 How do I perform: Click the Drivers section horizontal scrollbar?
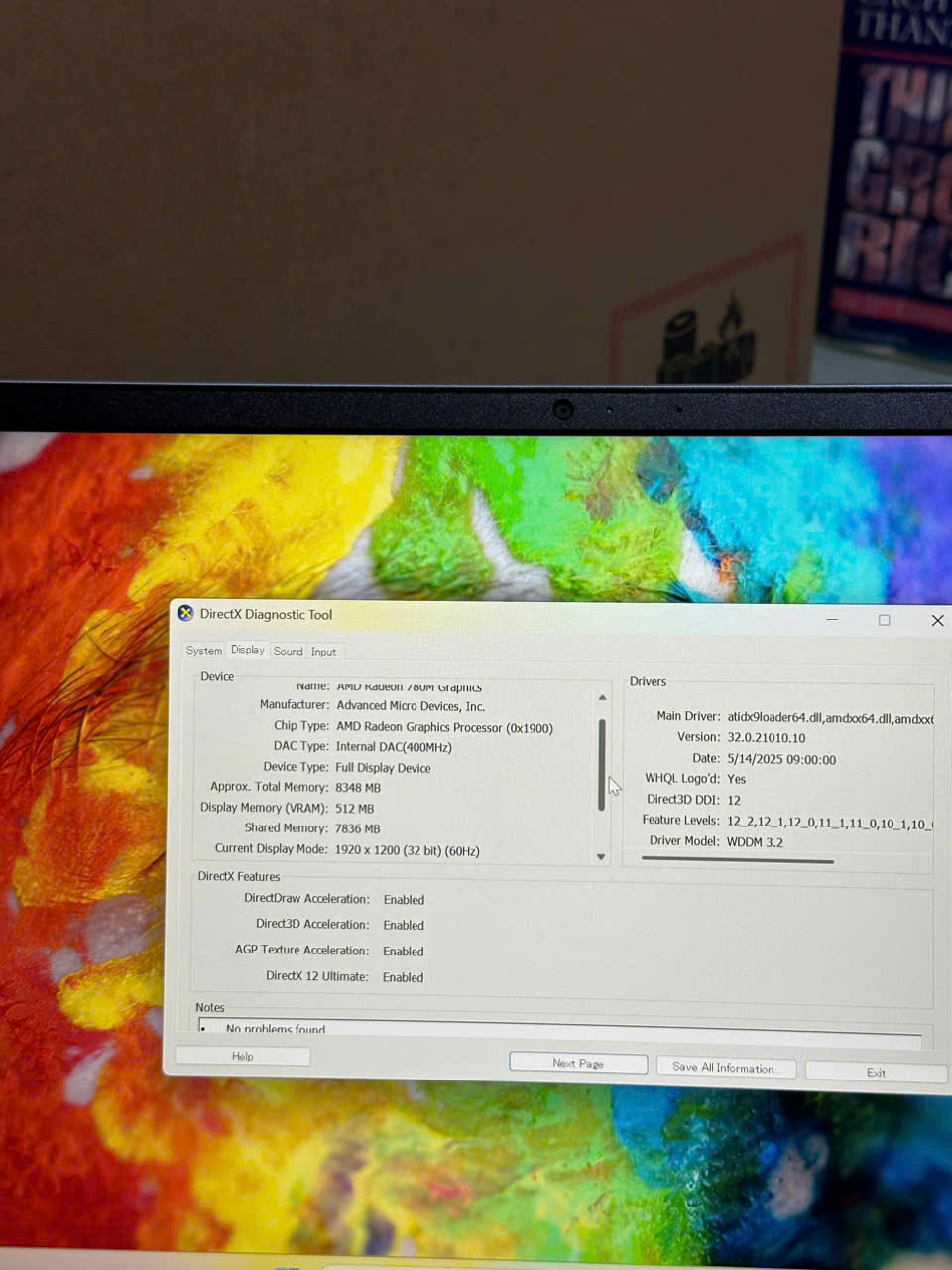(738, 861)
